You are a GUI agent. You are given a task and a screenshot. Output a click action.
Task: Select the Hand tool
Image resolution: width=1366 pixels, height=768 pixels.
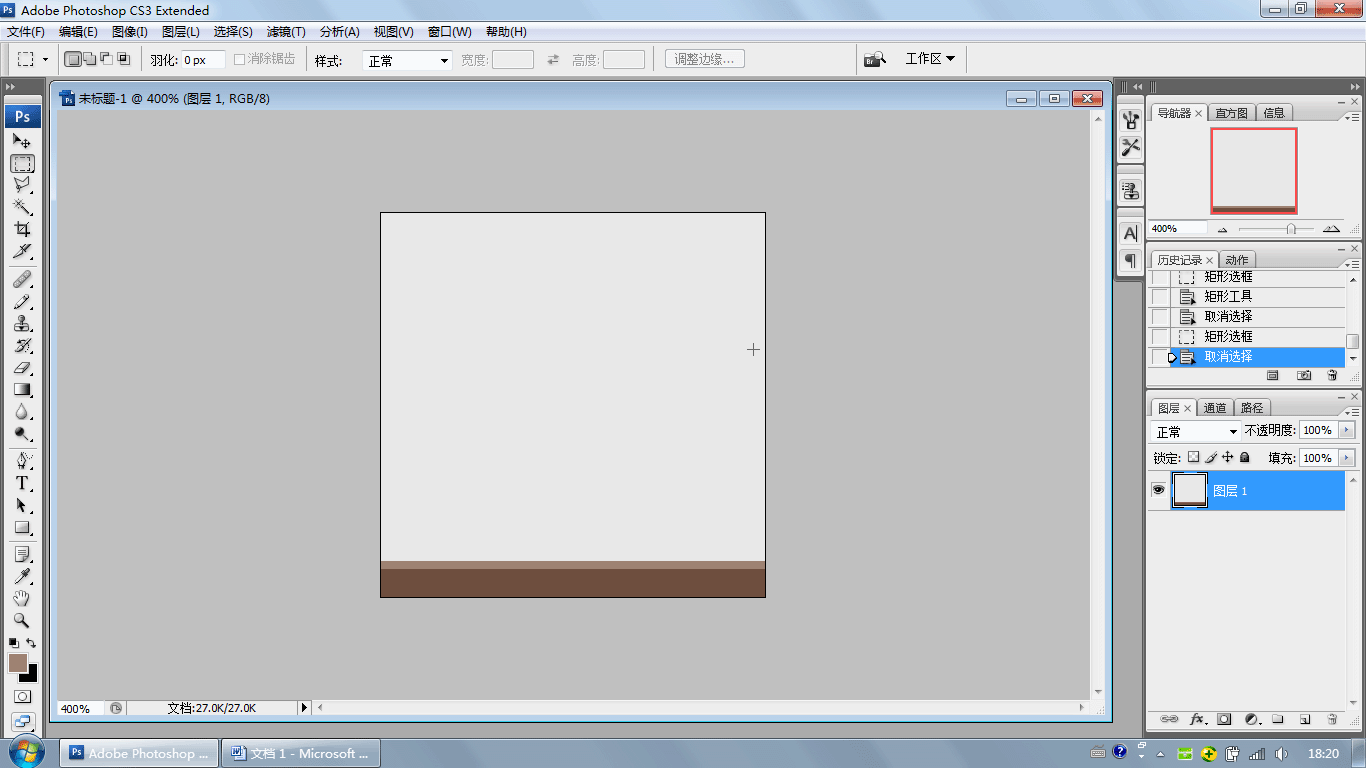click(x=22, y=599)
